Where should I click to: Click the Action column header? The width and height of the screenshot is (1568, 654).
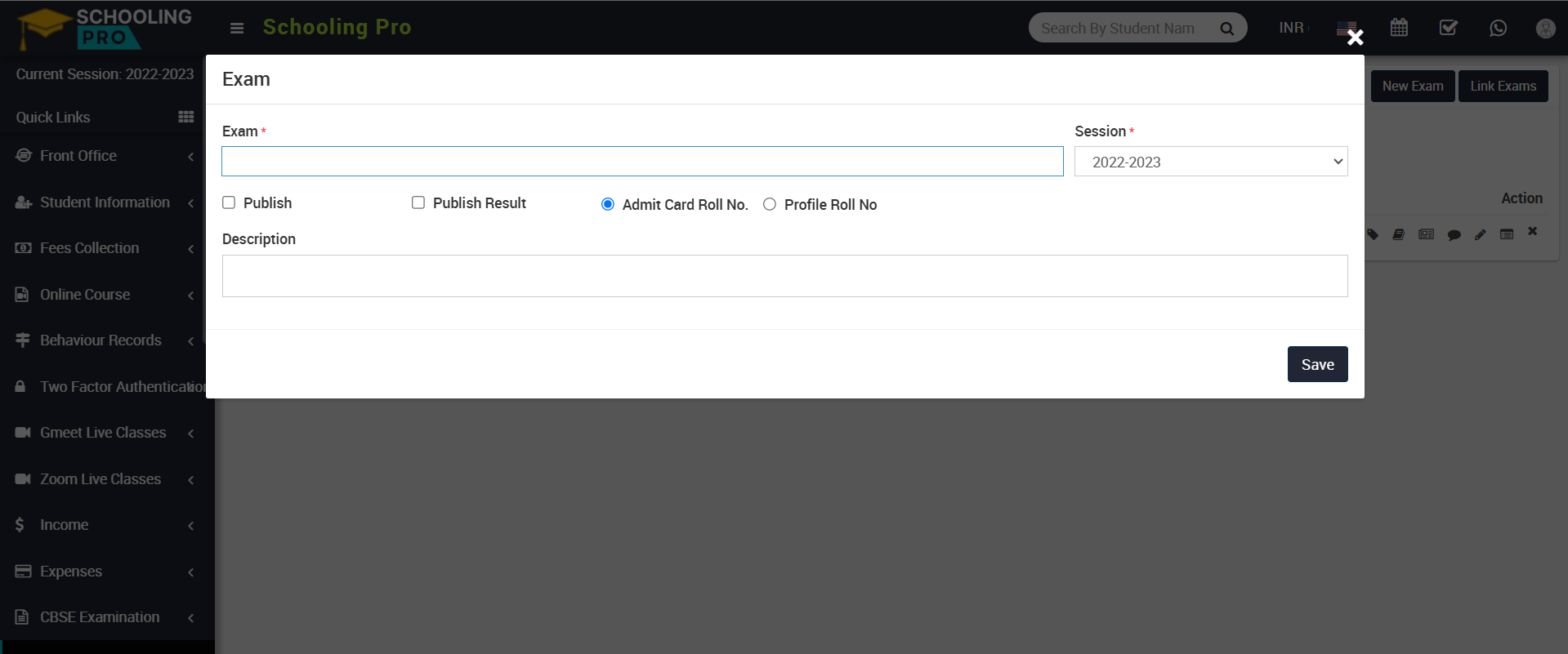click(x=1521, y=198)
